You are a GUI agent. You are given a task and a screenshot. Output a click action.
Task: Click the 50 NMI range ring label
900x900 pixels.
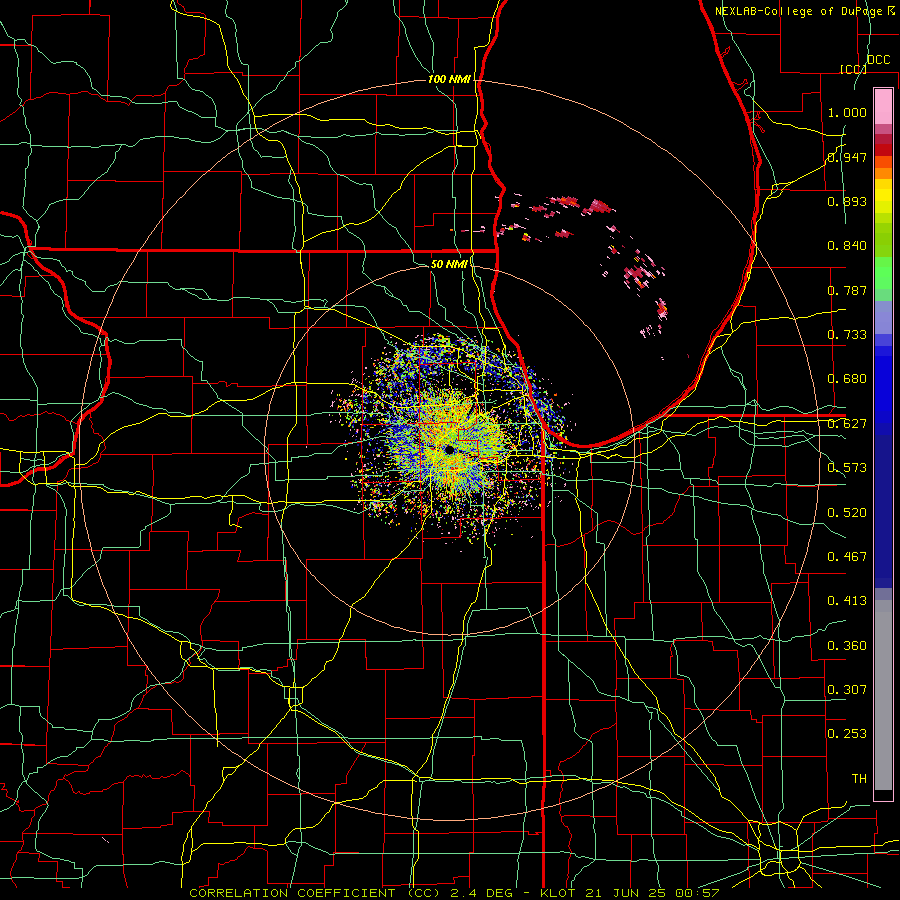[x=449, y=264]
